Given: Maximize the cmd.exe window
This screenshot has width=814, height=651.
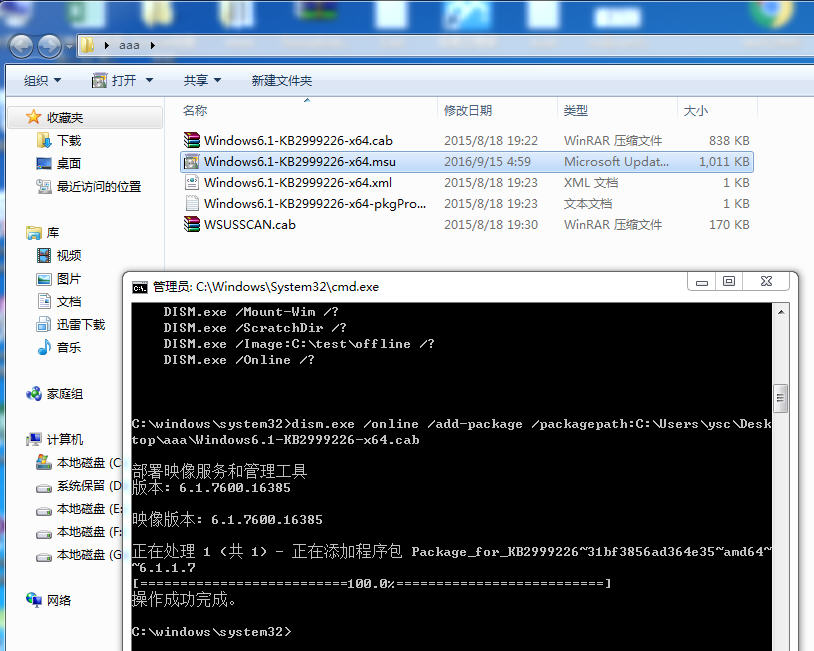Looking at the screenshot, I should click(729, 282).
